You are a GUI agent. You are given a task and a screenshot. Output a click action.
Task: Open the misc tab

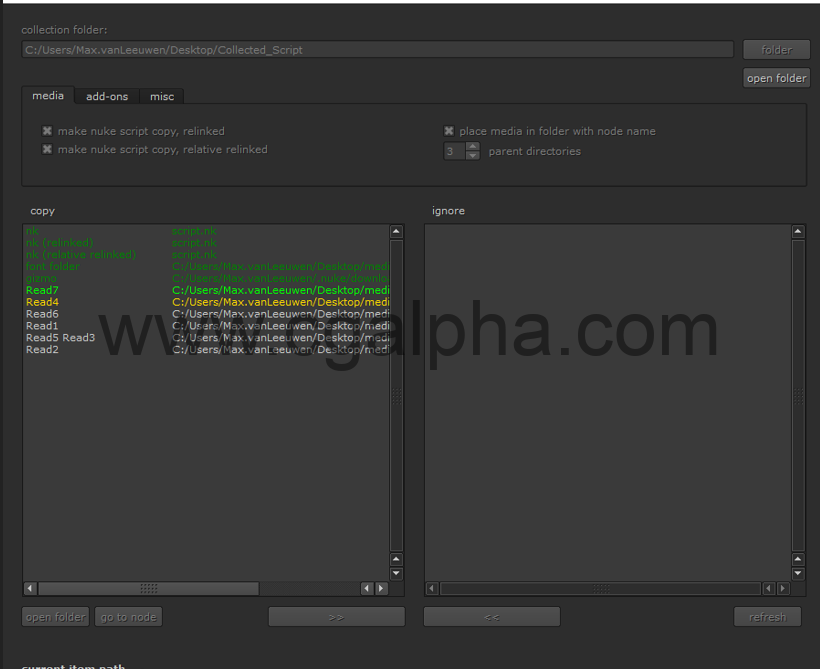point(162,96)
